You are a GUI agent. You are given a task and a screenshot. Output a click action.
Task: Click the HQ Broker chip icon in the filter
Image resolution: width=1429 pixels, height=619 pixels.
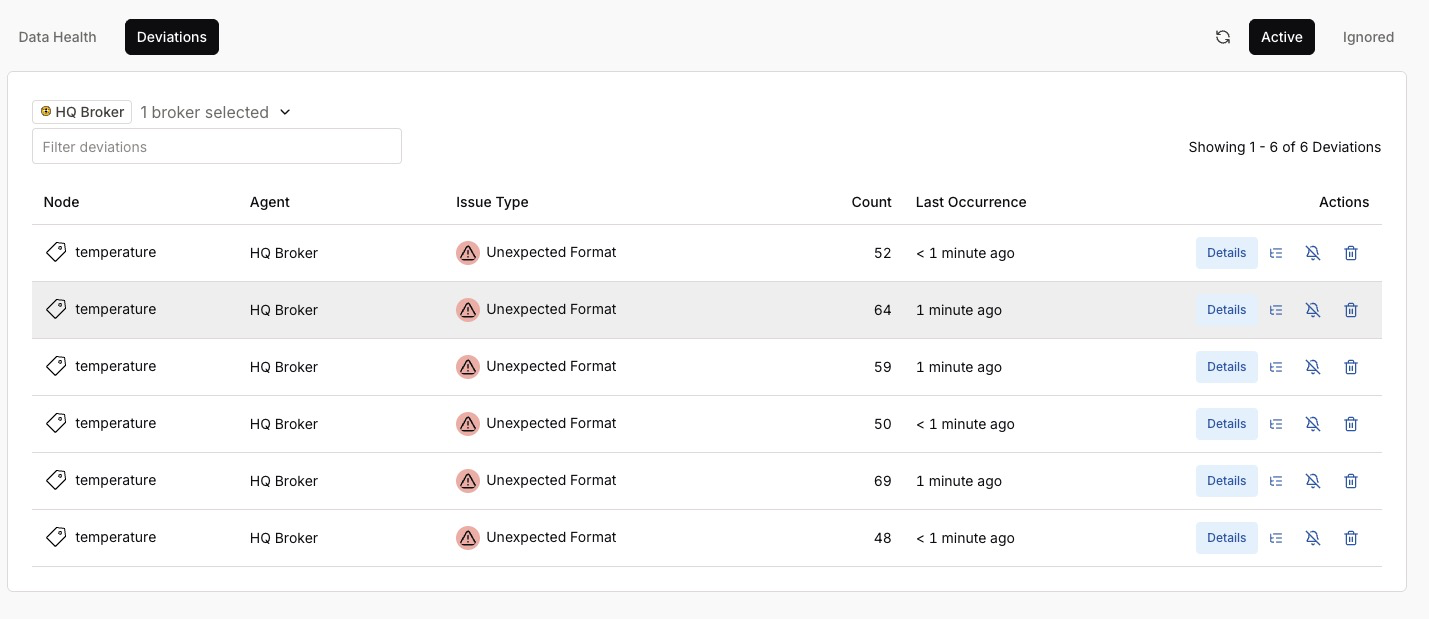tap(46, 112)
